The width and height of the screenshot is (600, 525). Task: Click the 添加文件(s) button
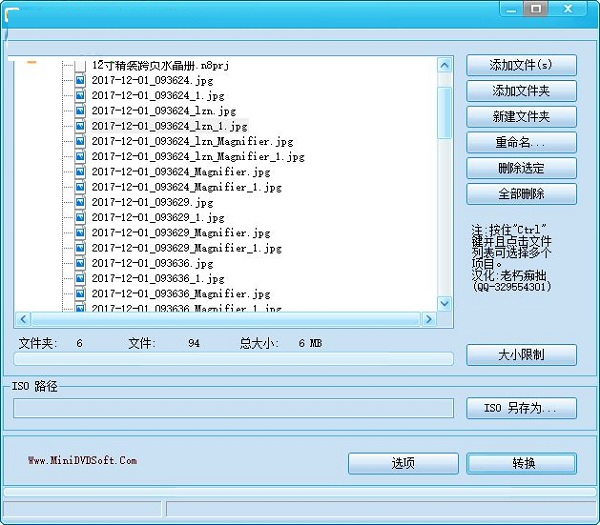pos(521,65)
